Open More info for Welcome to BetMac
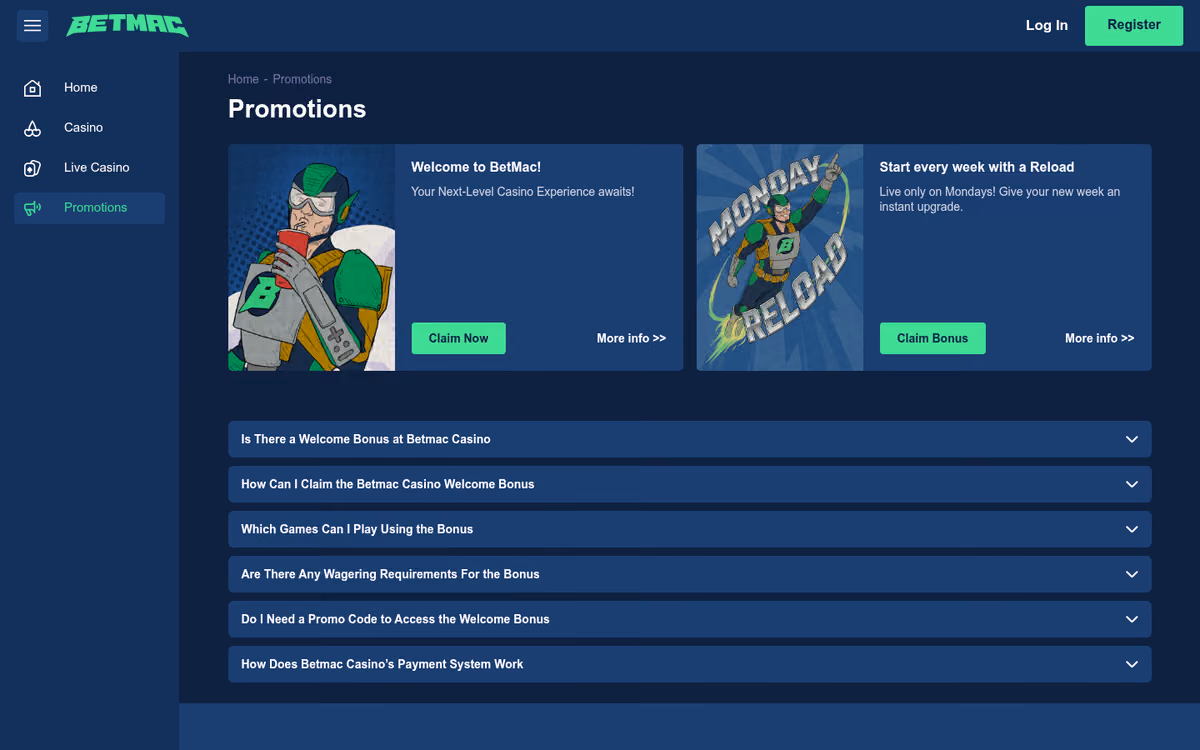Screen dimensions: 1200x750 [631, 338]
